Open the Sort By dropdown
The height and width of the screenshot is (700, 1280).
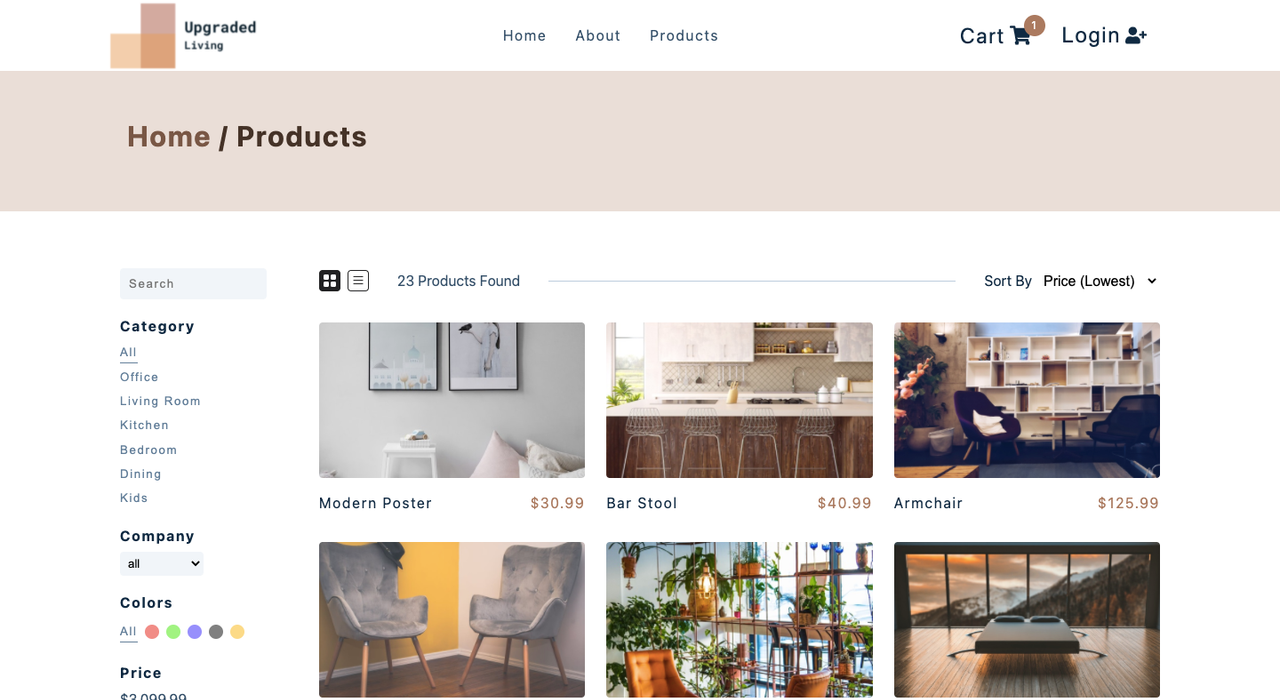[x=1100, y=281]
